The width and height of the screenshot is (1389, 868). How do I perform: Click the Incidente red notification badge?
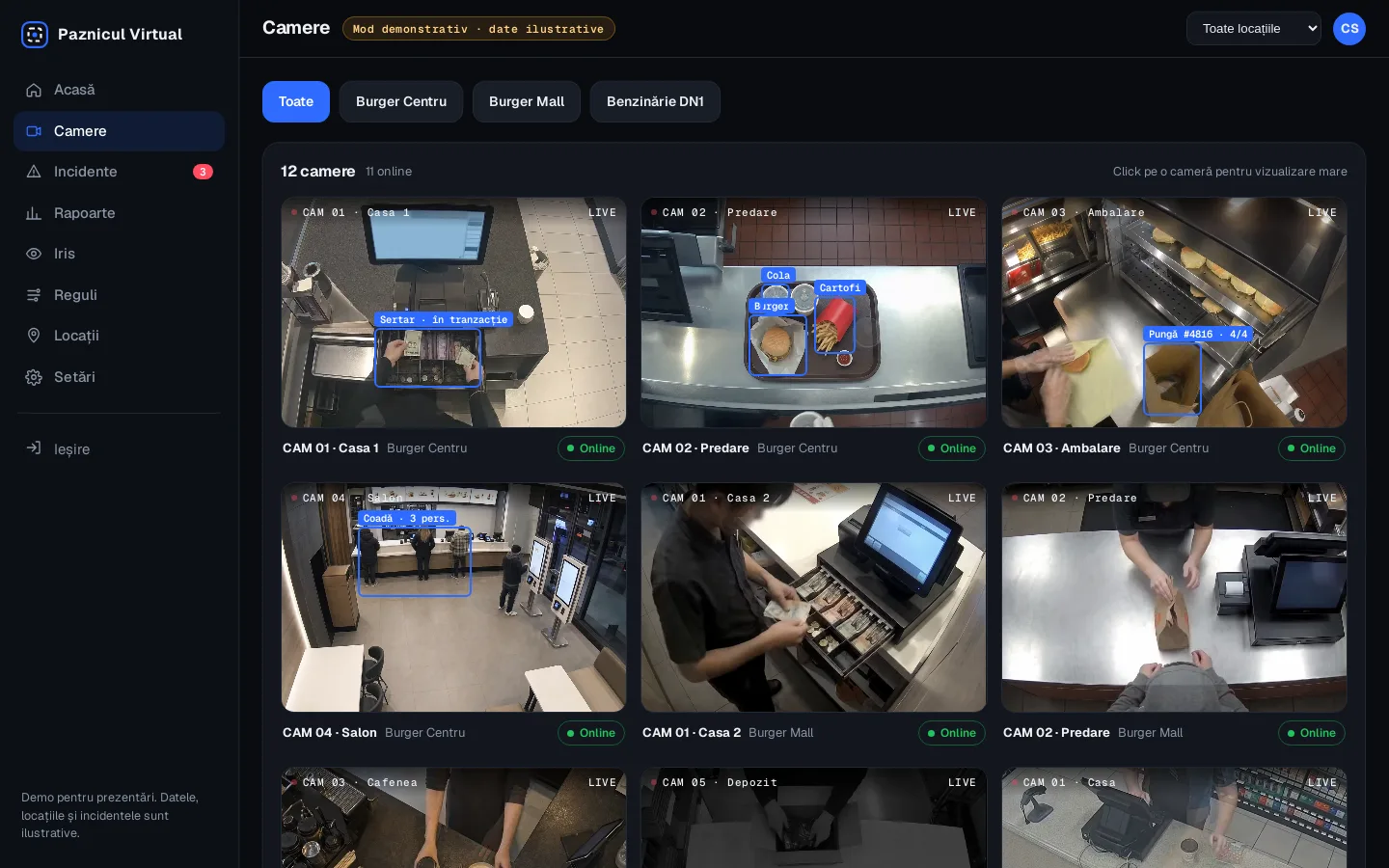(203, 172)
